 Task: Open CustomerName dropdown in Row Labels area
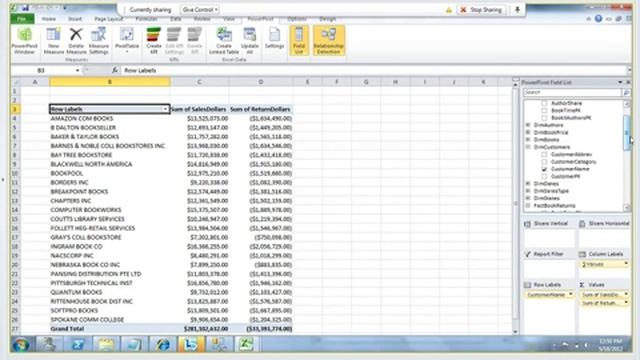coord(571,294)
